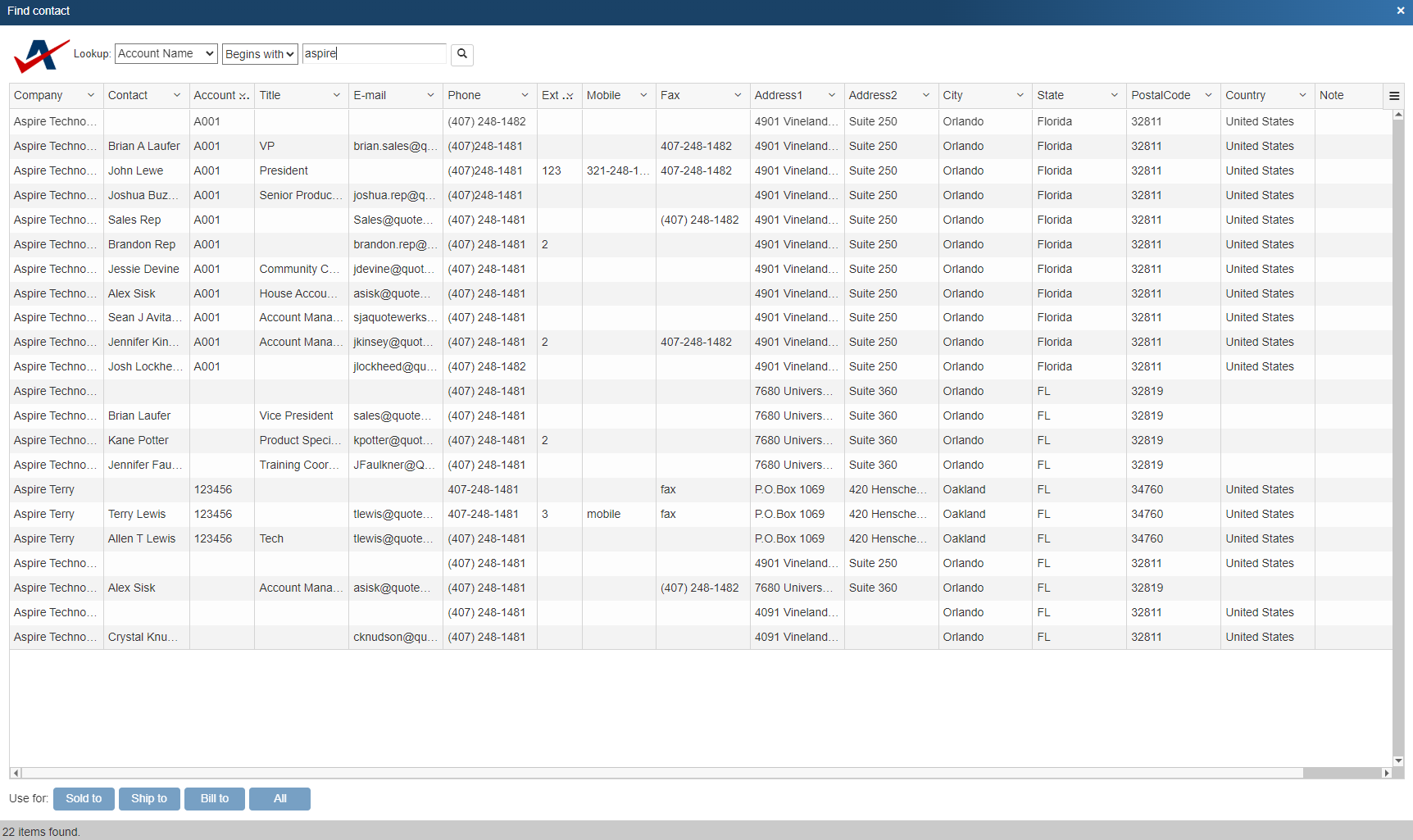The width and height of the screenshot is (1413, 840).
Task: Open the grid hamburger menu icon
Action: pos(1393,96)
